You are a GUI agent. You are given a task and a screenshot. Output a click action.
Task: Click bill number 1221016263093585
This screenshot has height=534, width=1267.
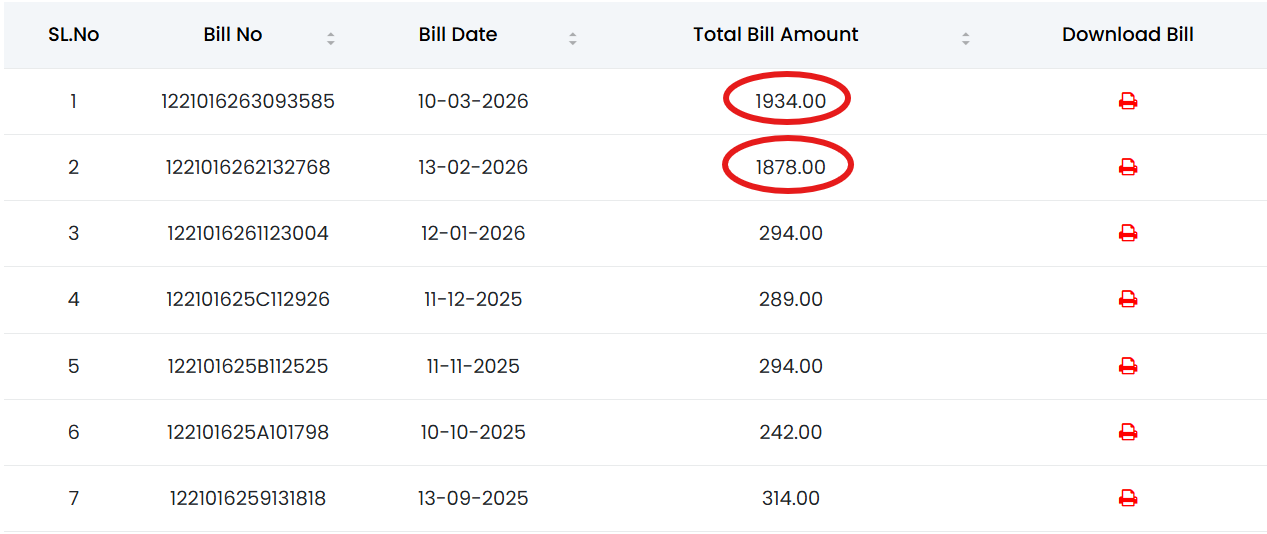pyautogui.click(x=248, y=101)
